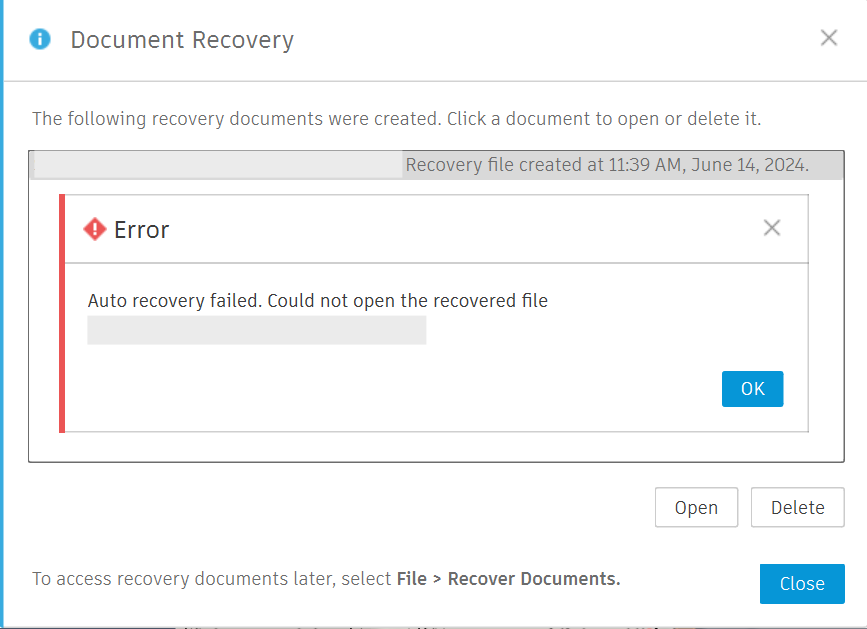Viewport: 867px width, 629px height.
Task: Open the recovered document
Action: pyautogui.click(x=696, y=507)
